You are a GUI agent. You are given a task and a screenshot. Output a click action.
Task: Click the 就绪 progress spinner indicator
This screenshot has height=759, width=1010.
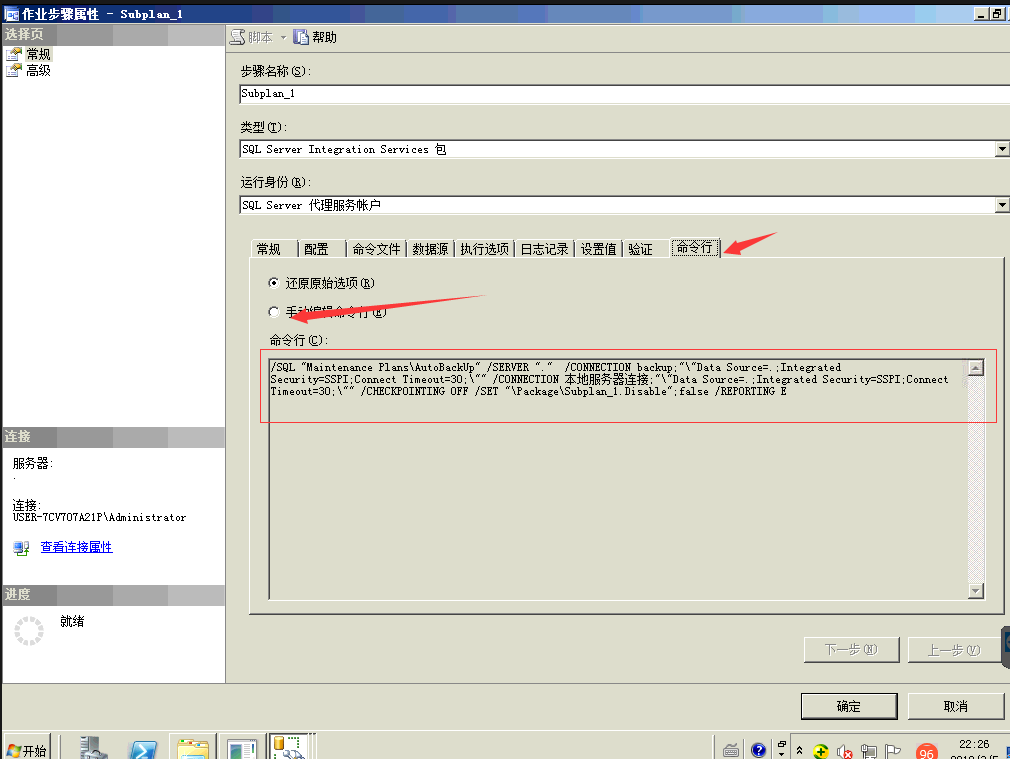29,631
